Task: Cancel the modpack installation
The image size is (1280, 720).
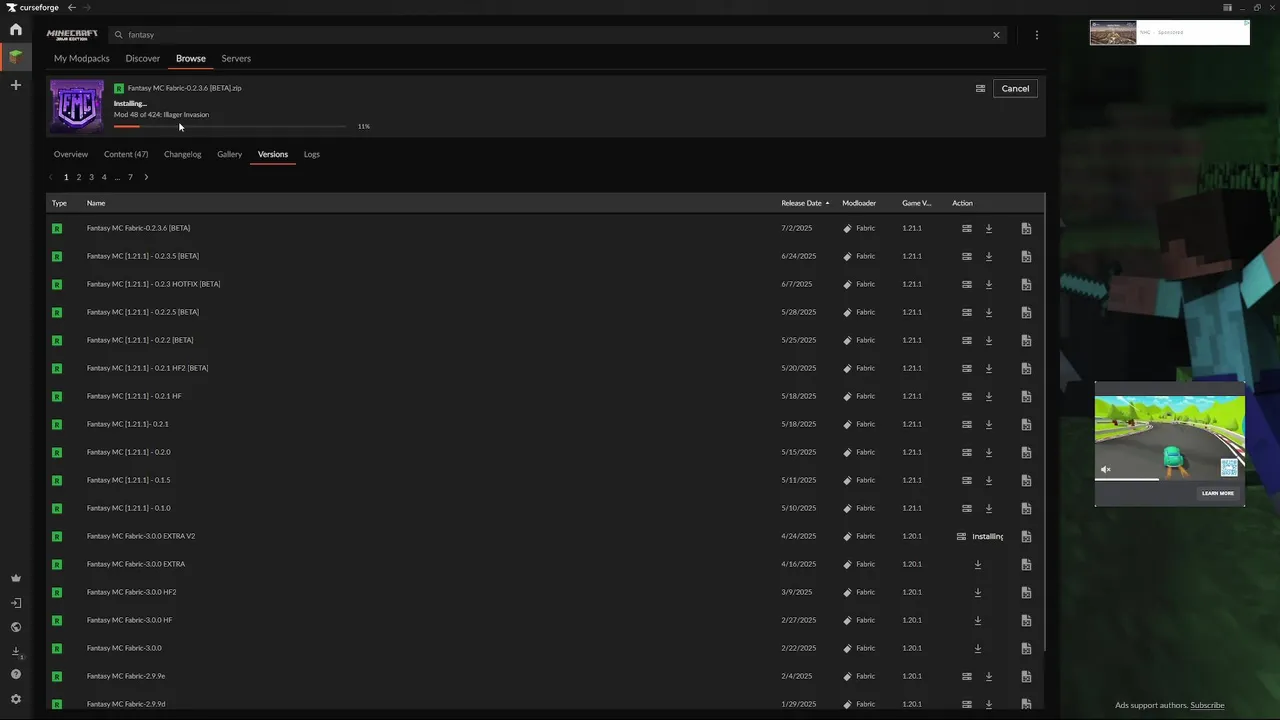Action: click(1015, 88)
